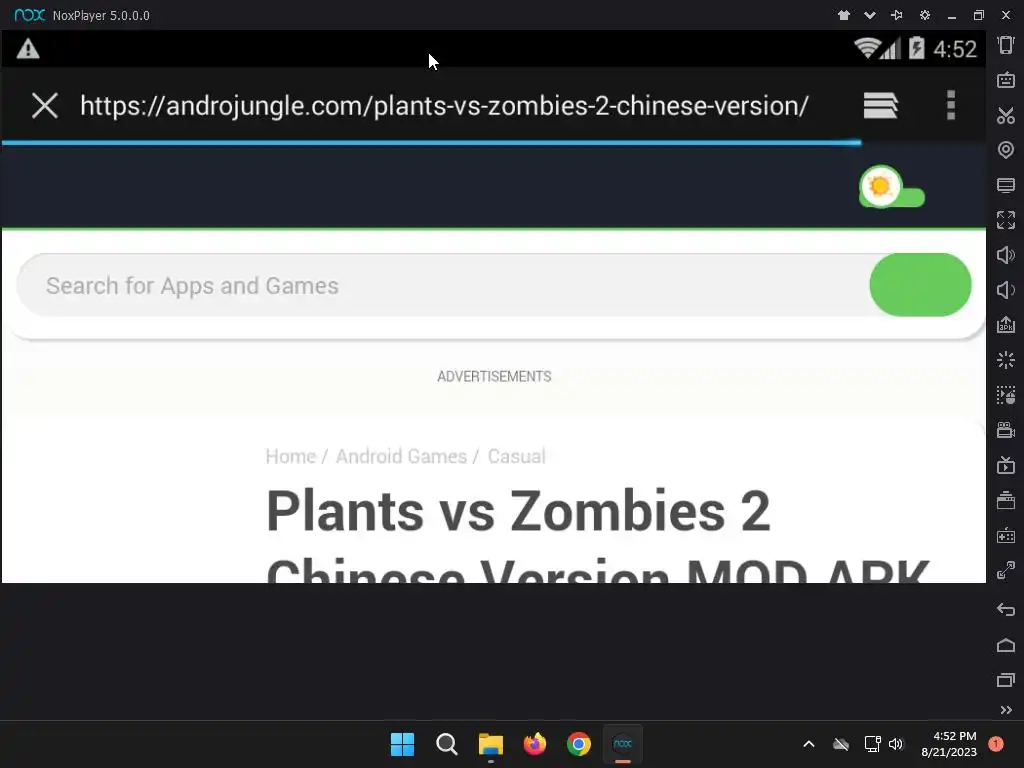Click the resize window diagonal arrow icon
The width and height of the screenshot is (1024, 768).
(x=1006, y=570)
